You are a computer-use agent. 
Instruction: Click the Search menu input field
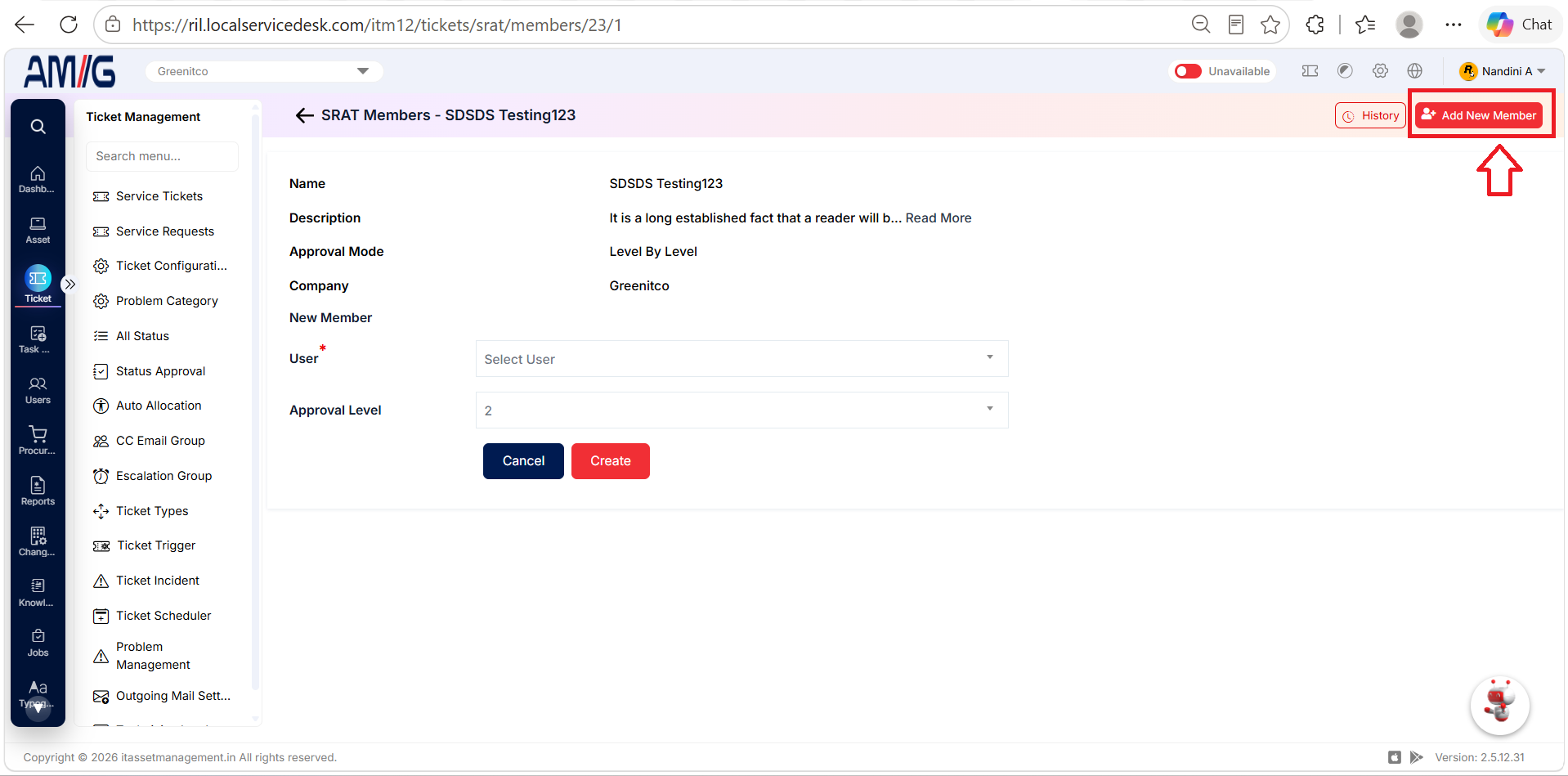coord(162,156)
